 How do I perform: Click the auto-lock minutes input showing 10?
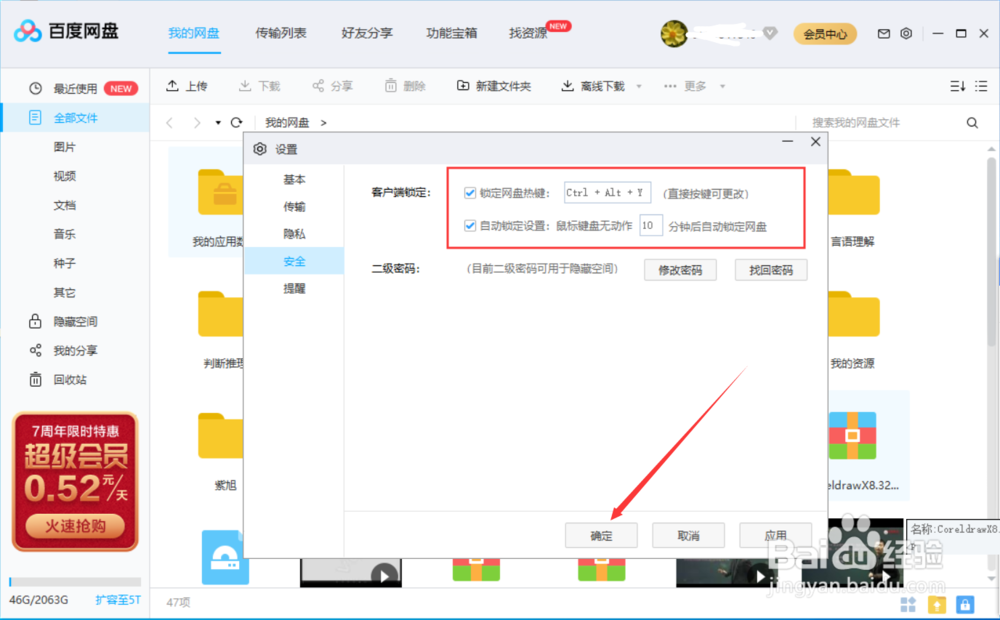651,225
